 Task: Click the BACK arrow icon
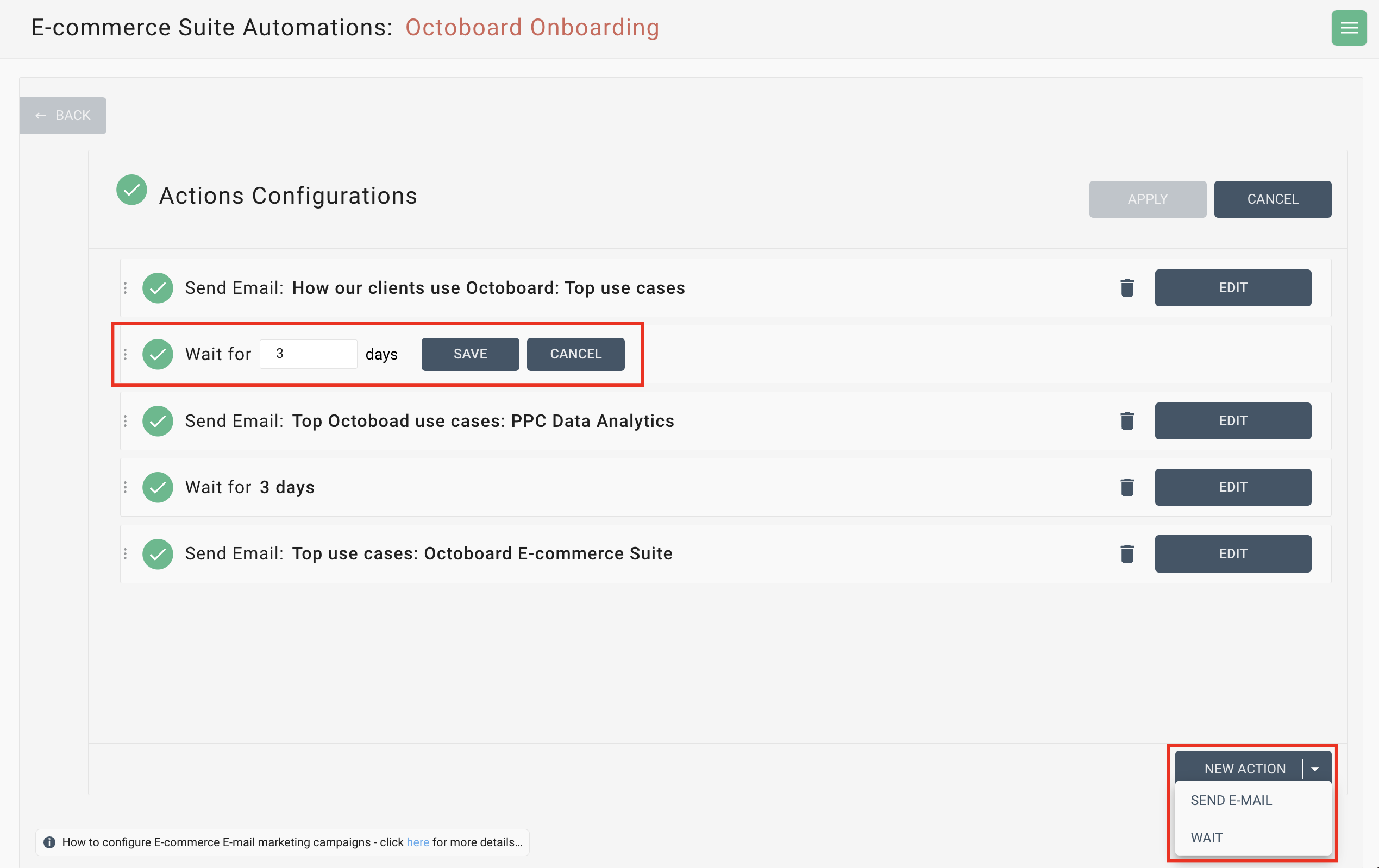(41, 114)
